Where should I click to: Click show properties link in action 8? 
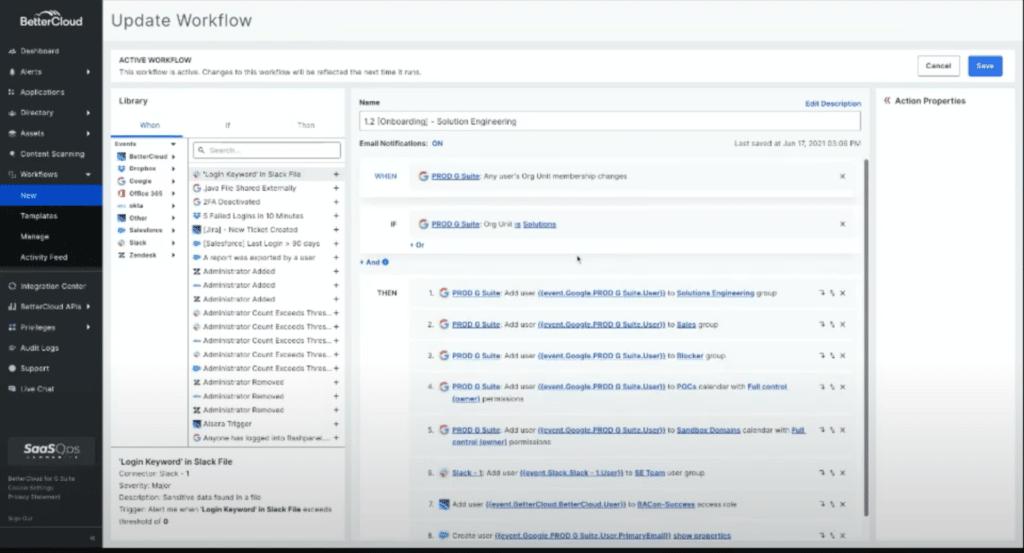click(x=702, y=536)
